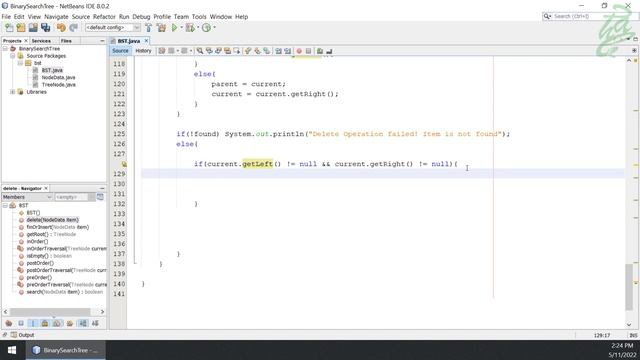Click Find Next Occurrence icon

point(218,51)
